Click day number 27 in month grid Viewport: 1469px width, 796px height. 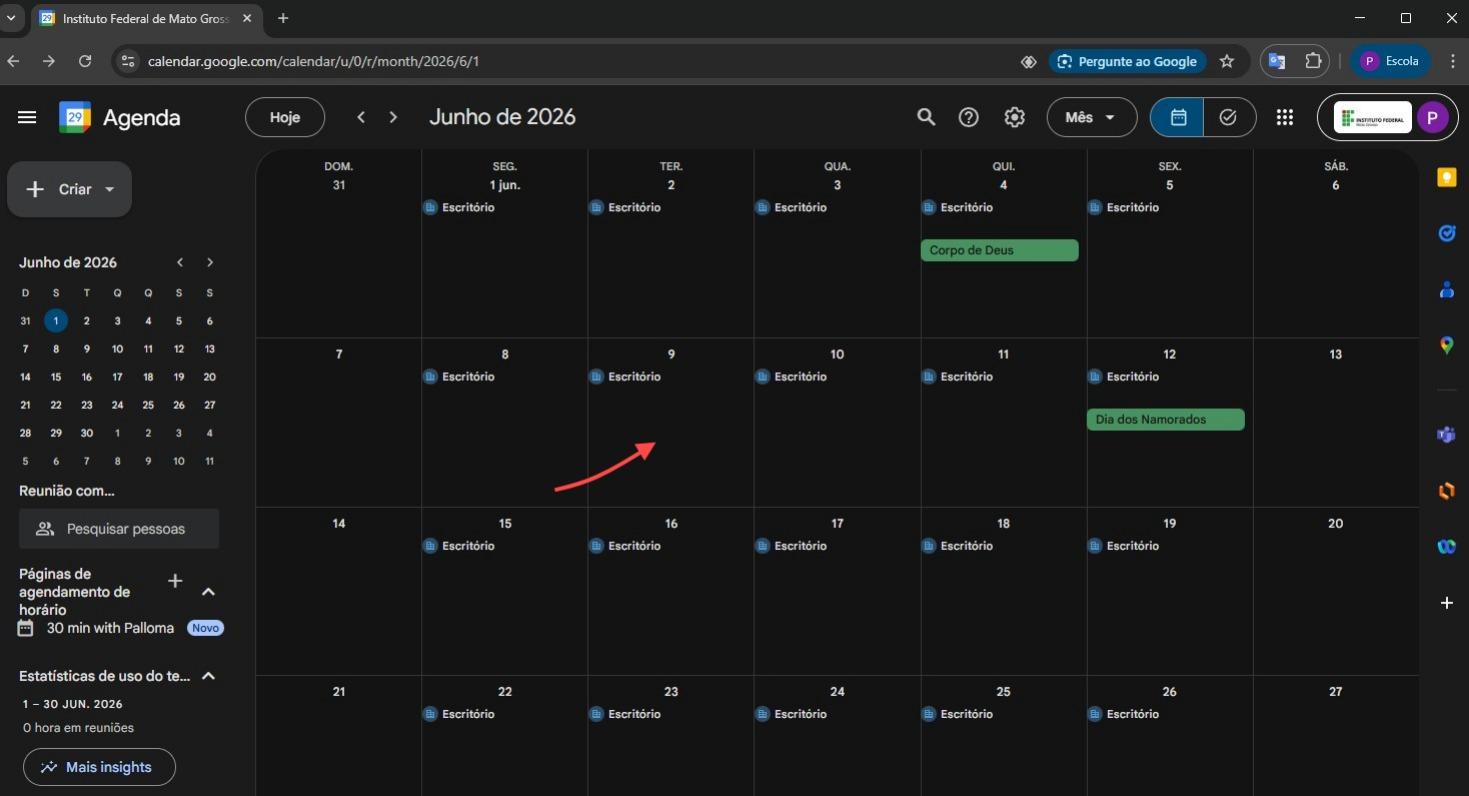(x=1335, y=691)
